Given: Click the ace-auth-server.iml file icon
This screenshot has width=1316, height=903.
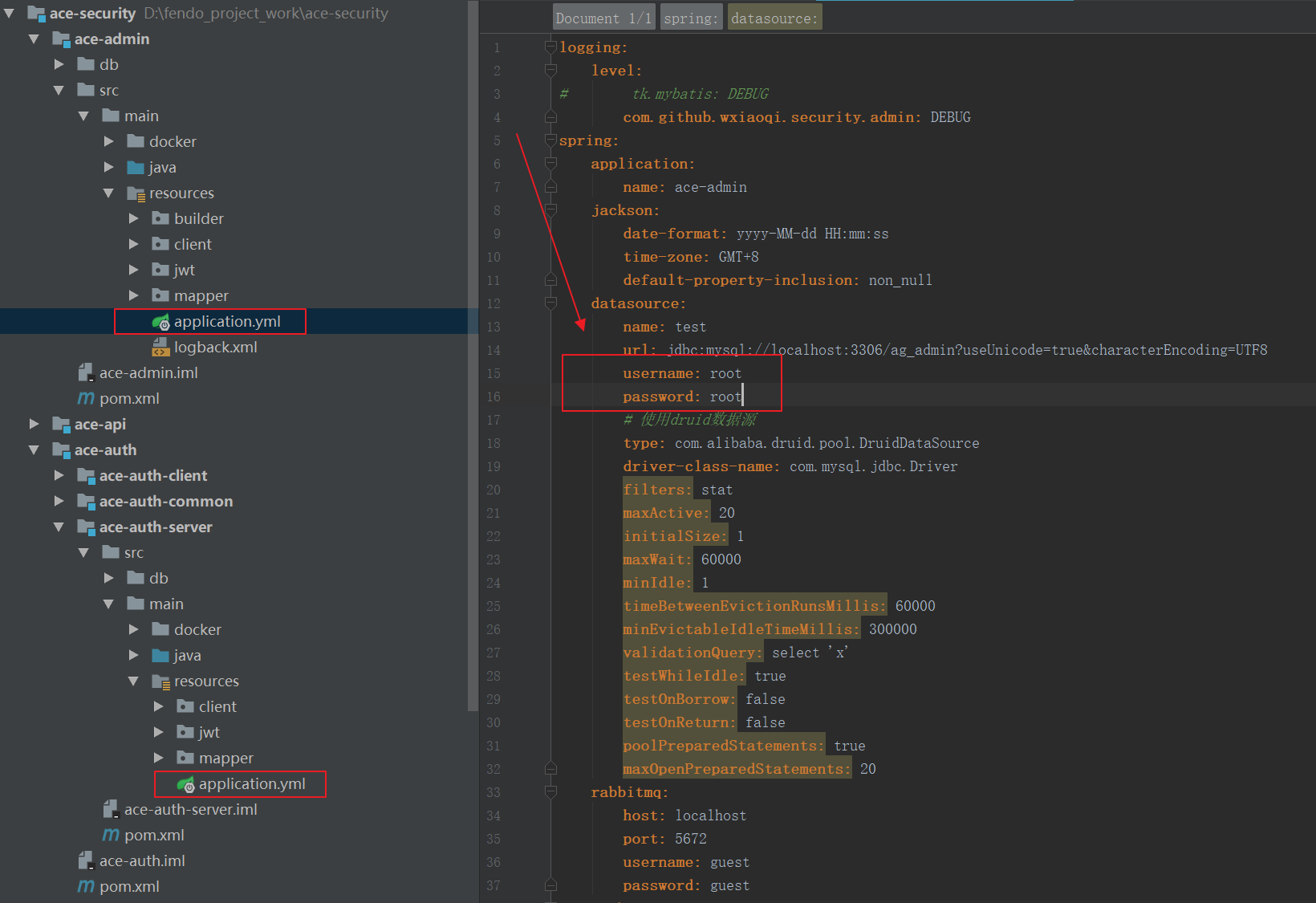Looking at the screenshot, I should pos(111,810).
